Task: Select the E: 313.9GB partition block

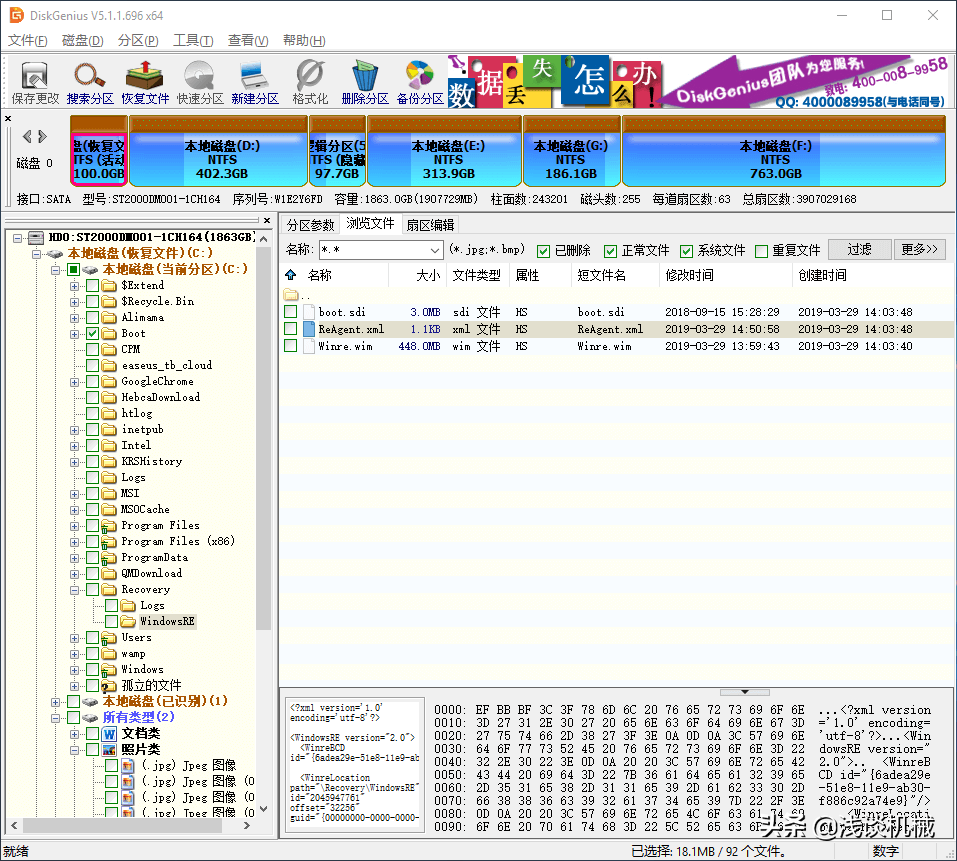Action: pos(444,151)
